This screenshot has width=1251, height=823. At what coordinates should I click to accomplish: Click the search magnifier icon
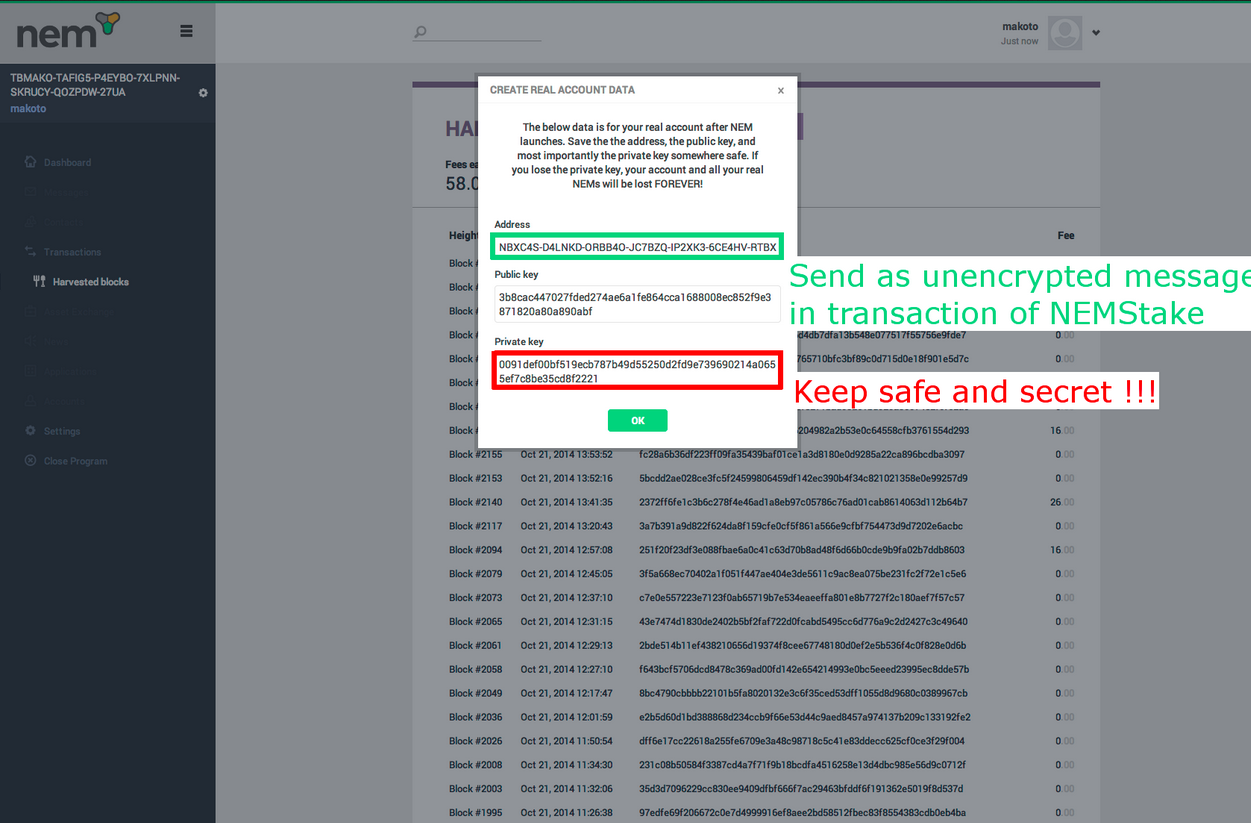421,32
